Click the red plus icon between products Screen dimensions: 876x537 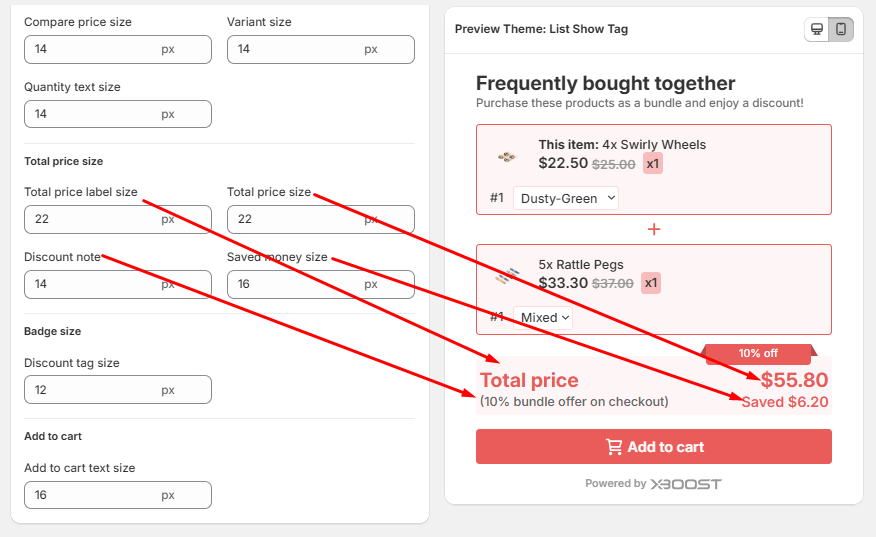654,229
